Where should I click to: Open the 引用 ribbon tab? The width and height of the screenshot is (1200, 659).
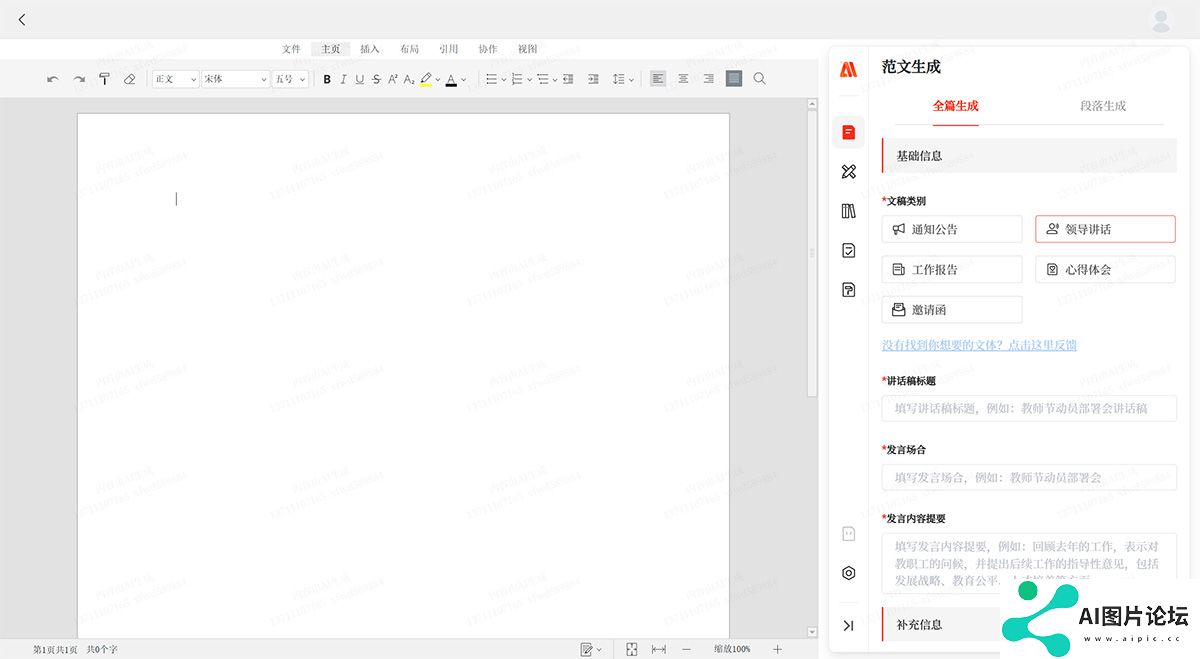(x=449, y=49)
